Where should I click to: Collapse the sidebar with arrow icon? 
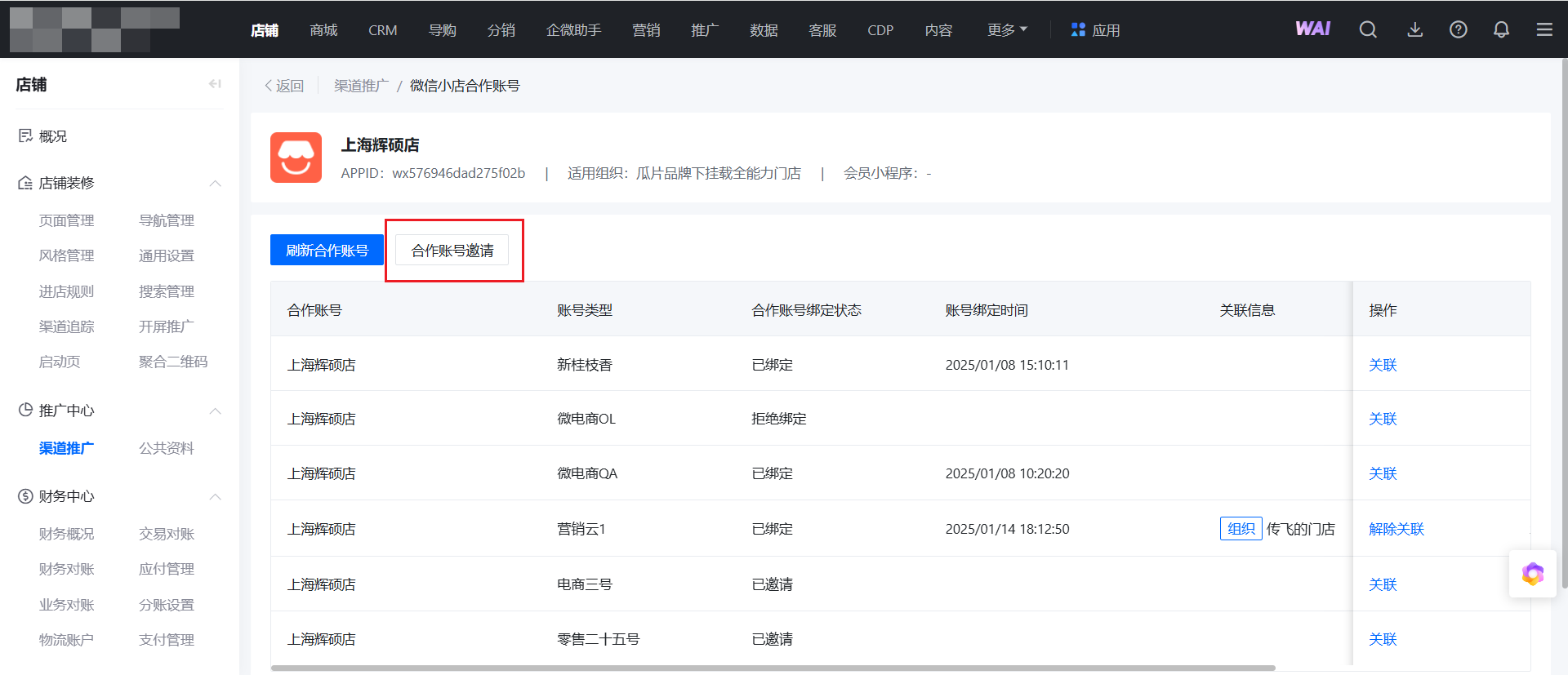[x=215, y=84]
